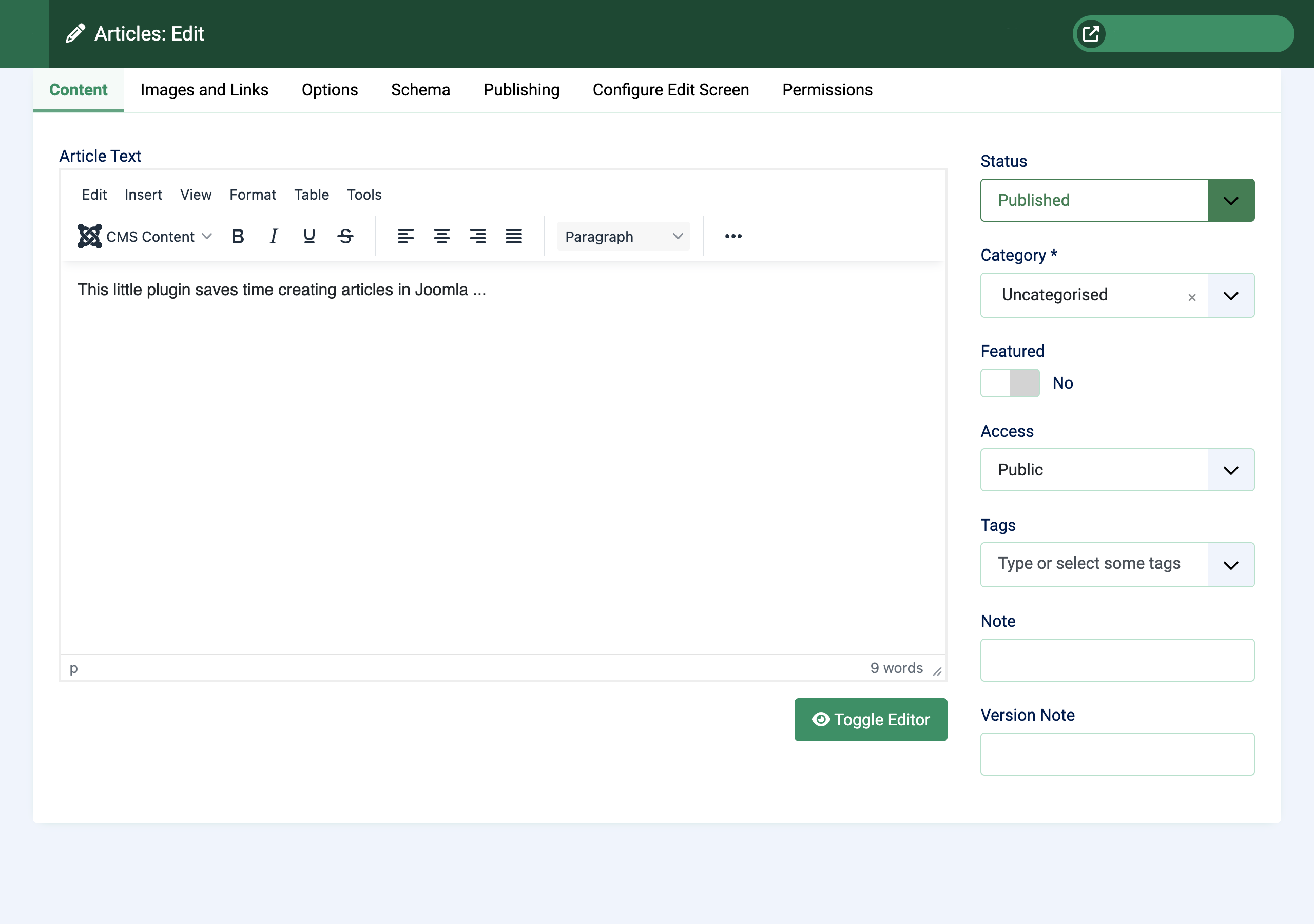Expand the Access dropdown set to Public
1314x924 pixels.
tap(1116, 470)
